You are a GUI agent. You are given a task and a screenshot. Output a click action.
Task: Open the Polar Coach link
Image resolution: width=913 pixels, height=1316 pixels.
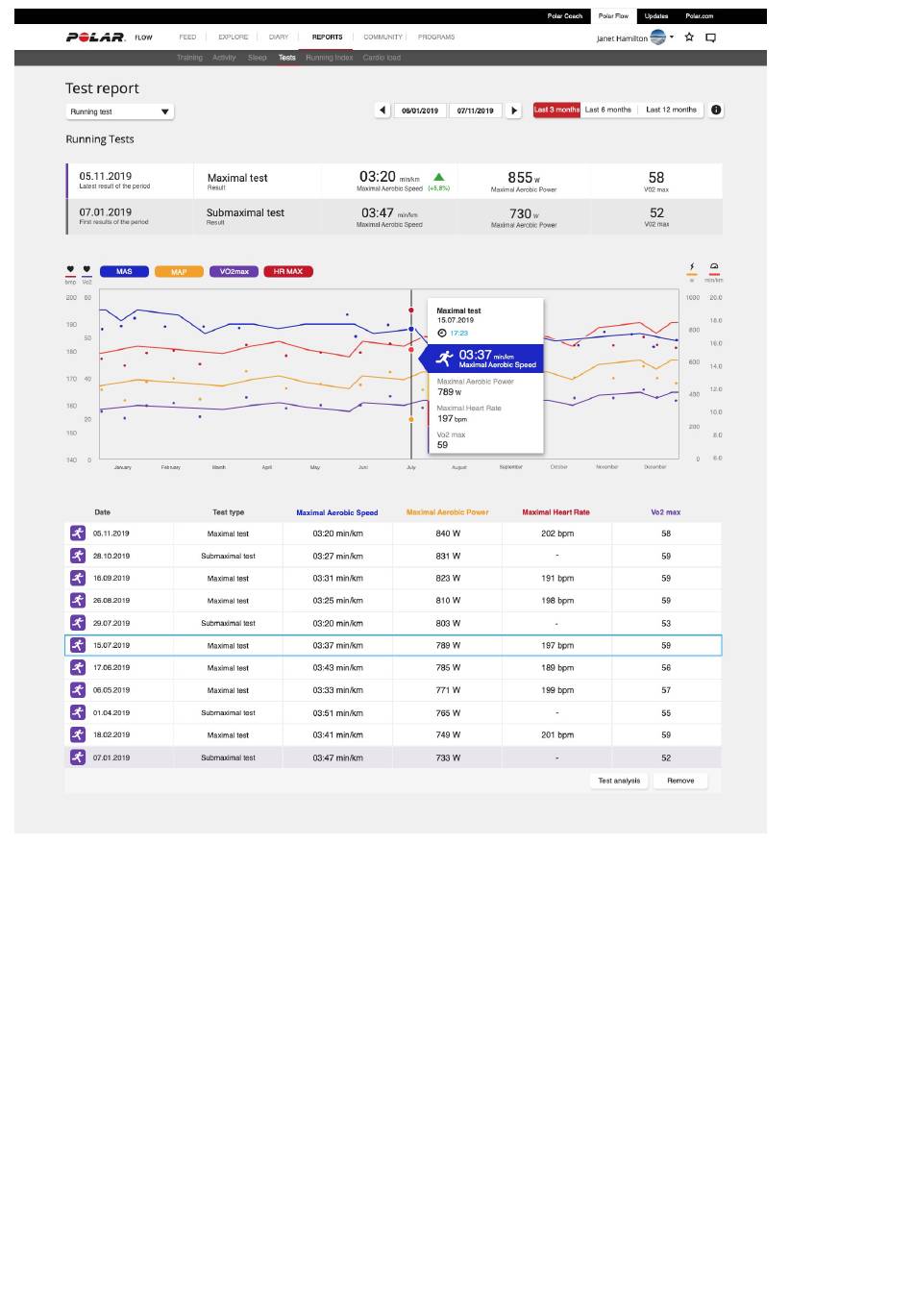click(565, 15)
